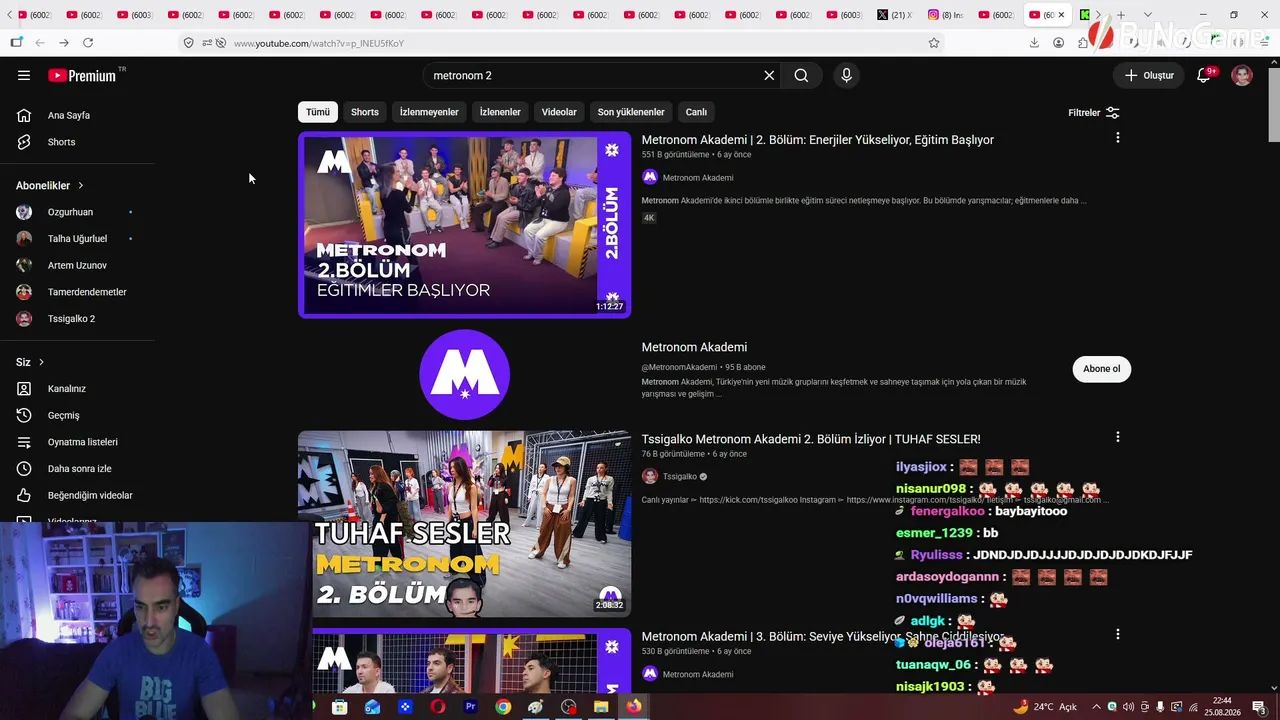Play the TUHAF SESLER Metronom thumbnail

coord(464,524)
